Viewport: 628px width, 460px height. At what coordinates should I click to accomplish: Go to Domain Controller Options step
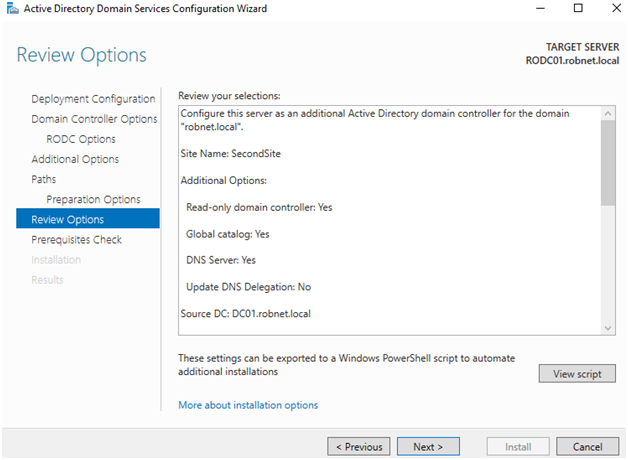pyautogui.click(x=94, y=119)
